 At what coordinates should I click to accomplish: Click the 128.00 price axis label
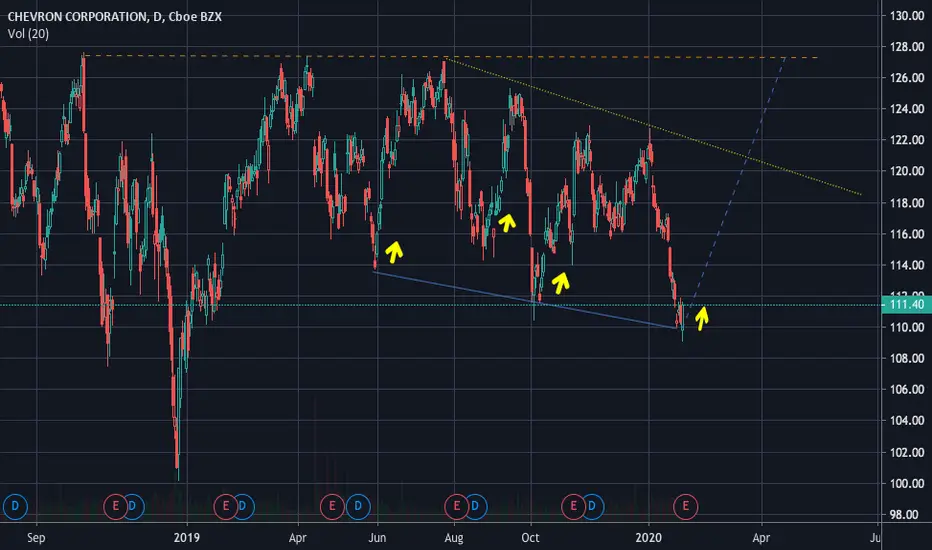[x=907, y=47]
